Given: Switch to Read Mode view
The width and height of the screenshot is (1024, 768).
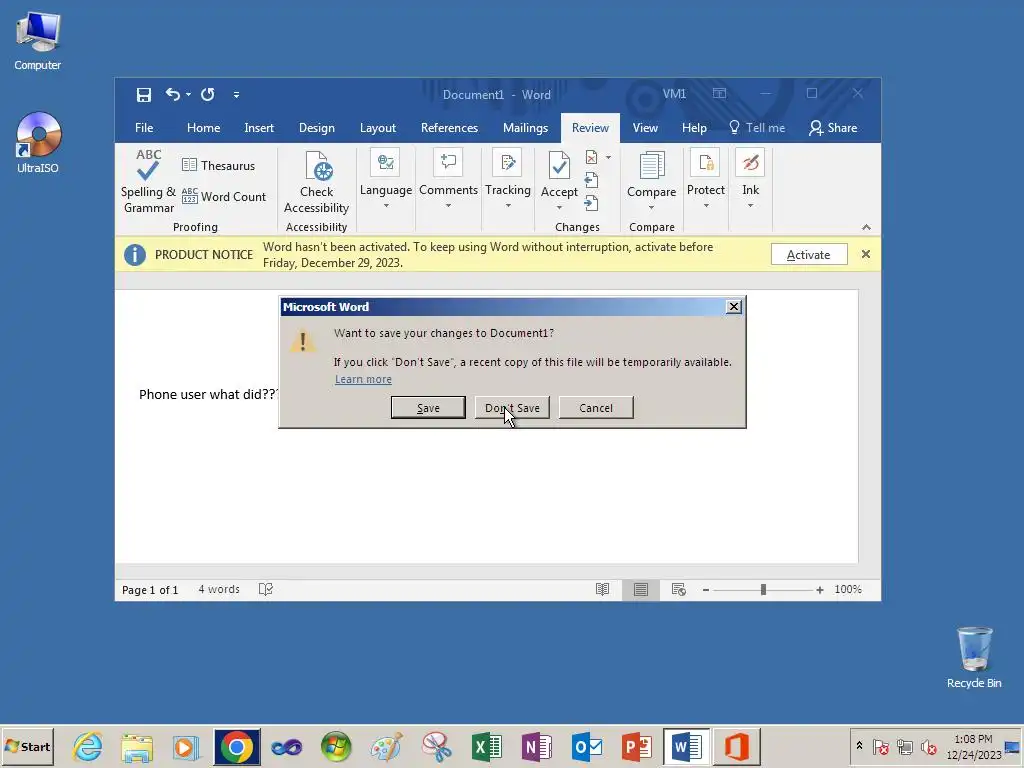Looking at the screenshot, I should 602,590.
